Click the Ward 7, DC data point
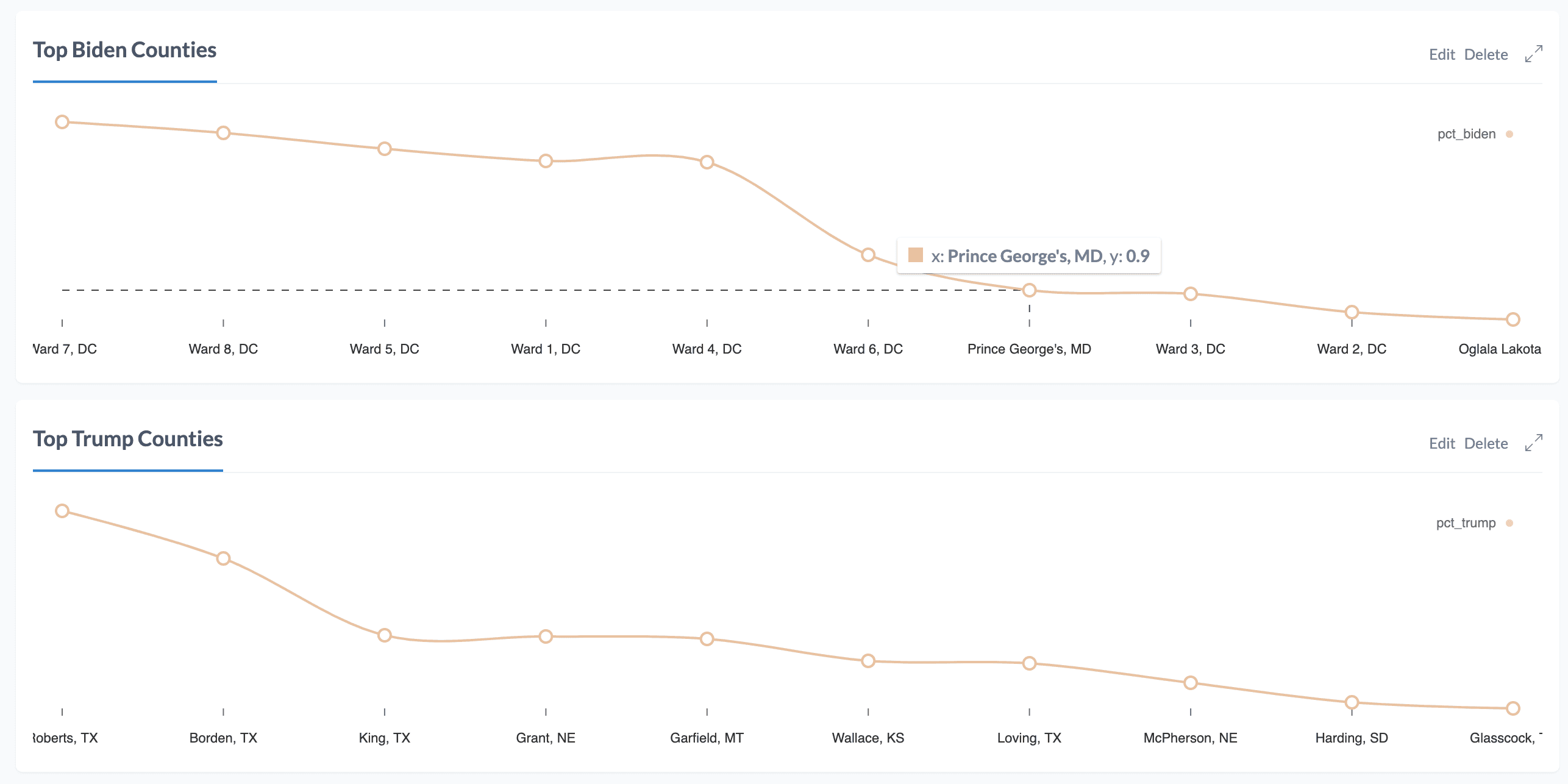 [x=62, y=122]
